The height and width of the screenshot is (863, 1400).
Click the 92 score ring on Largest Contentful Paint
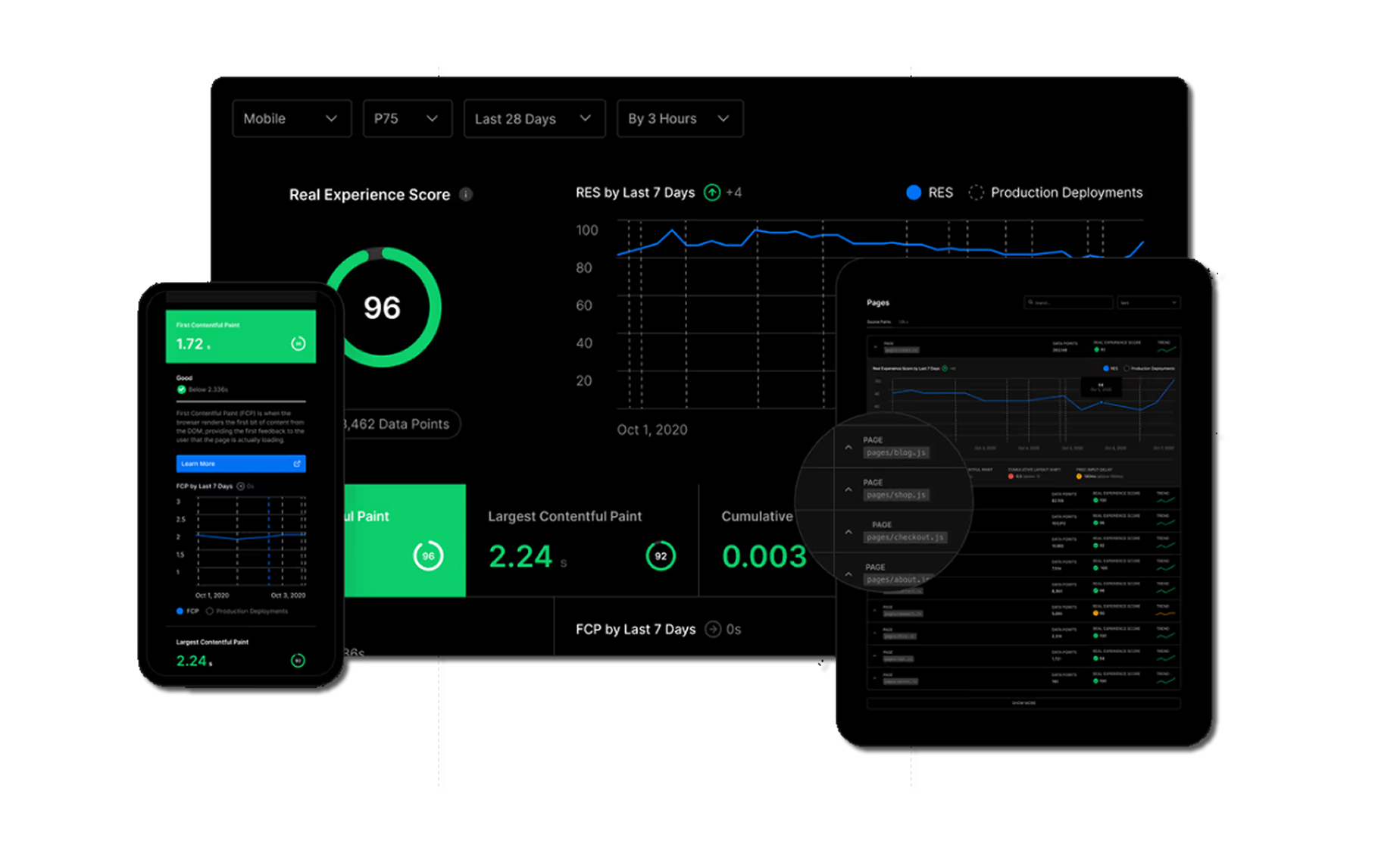point(661,556)
